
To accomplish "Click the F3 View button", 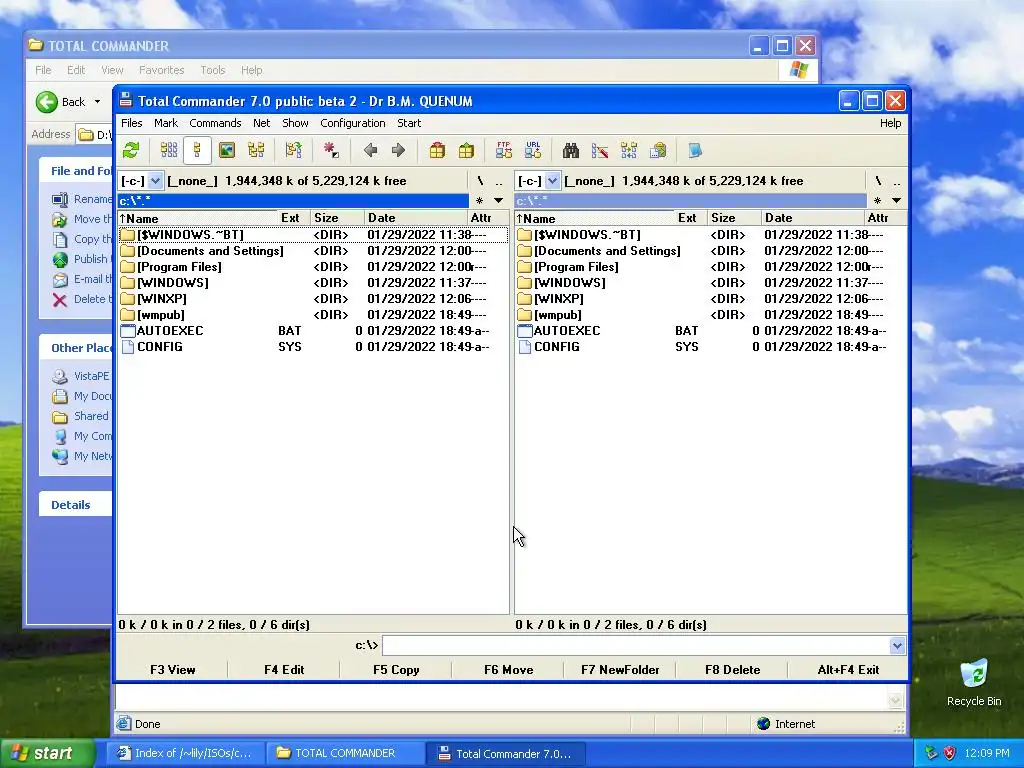I will [x=172, y=669].
